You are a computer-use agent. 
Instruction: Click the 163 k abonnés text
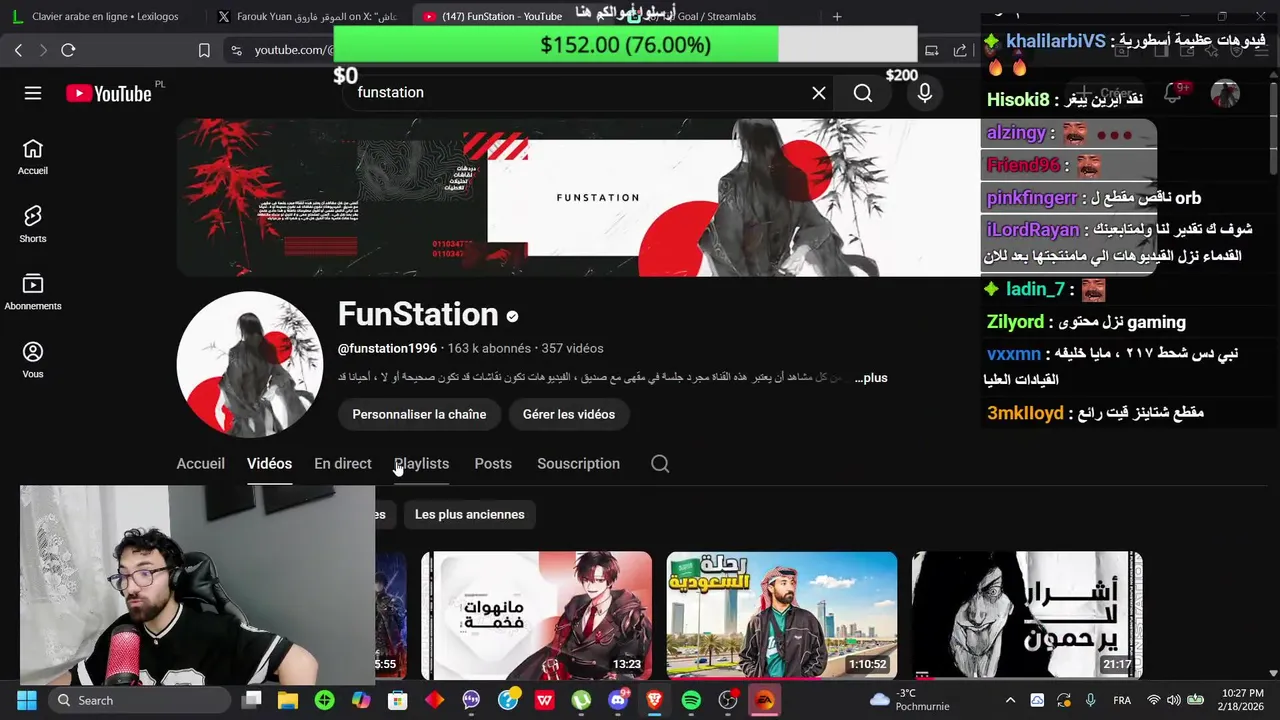(489, 348)
